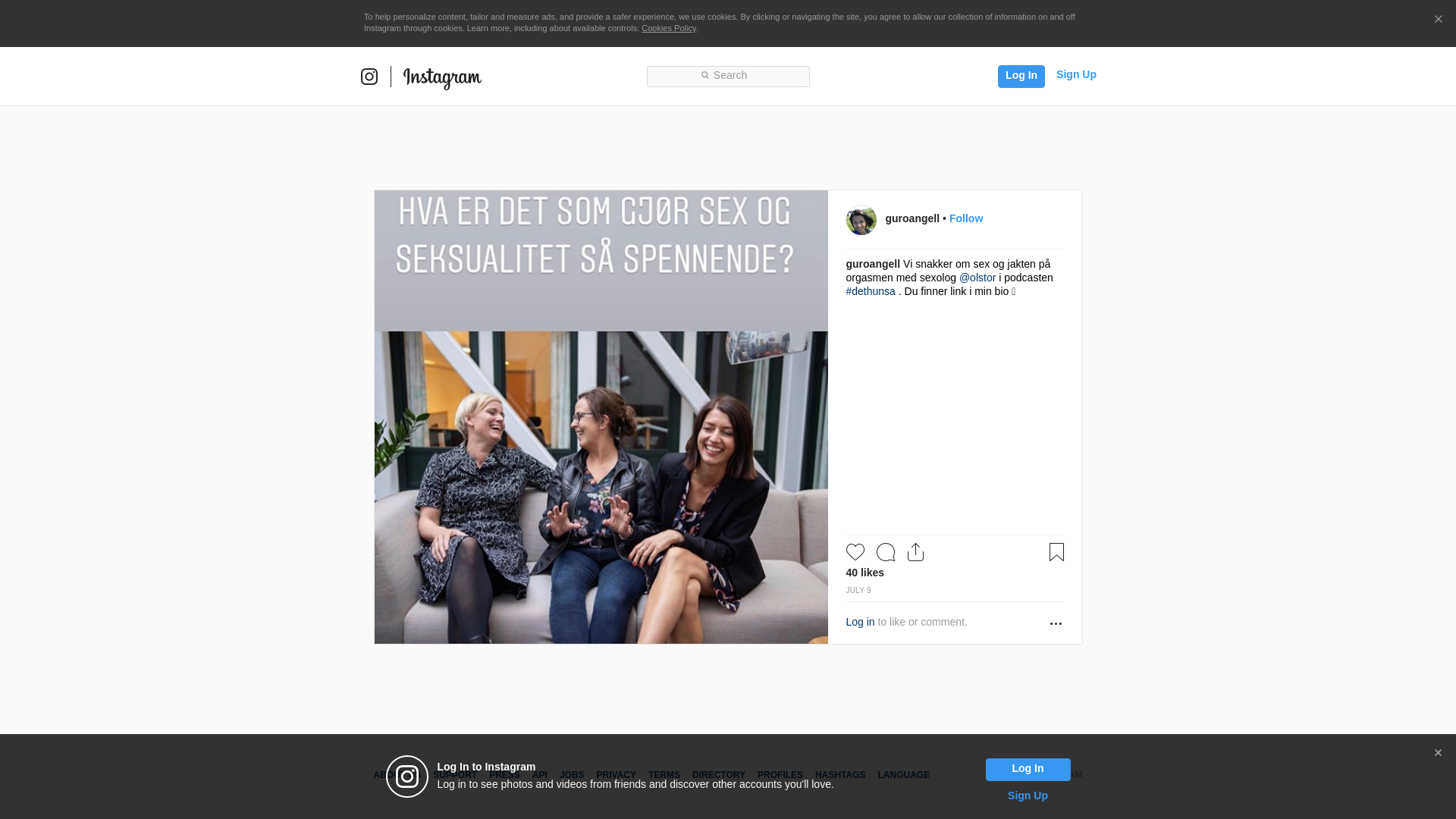
Task: Like the post with heart icon
Action: 855,552
